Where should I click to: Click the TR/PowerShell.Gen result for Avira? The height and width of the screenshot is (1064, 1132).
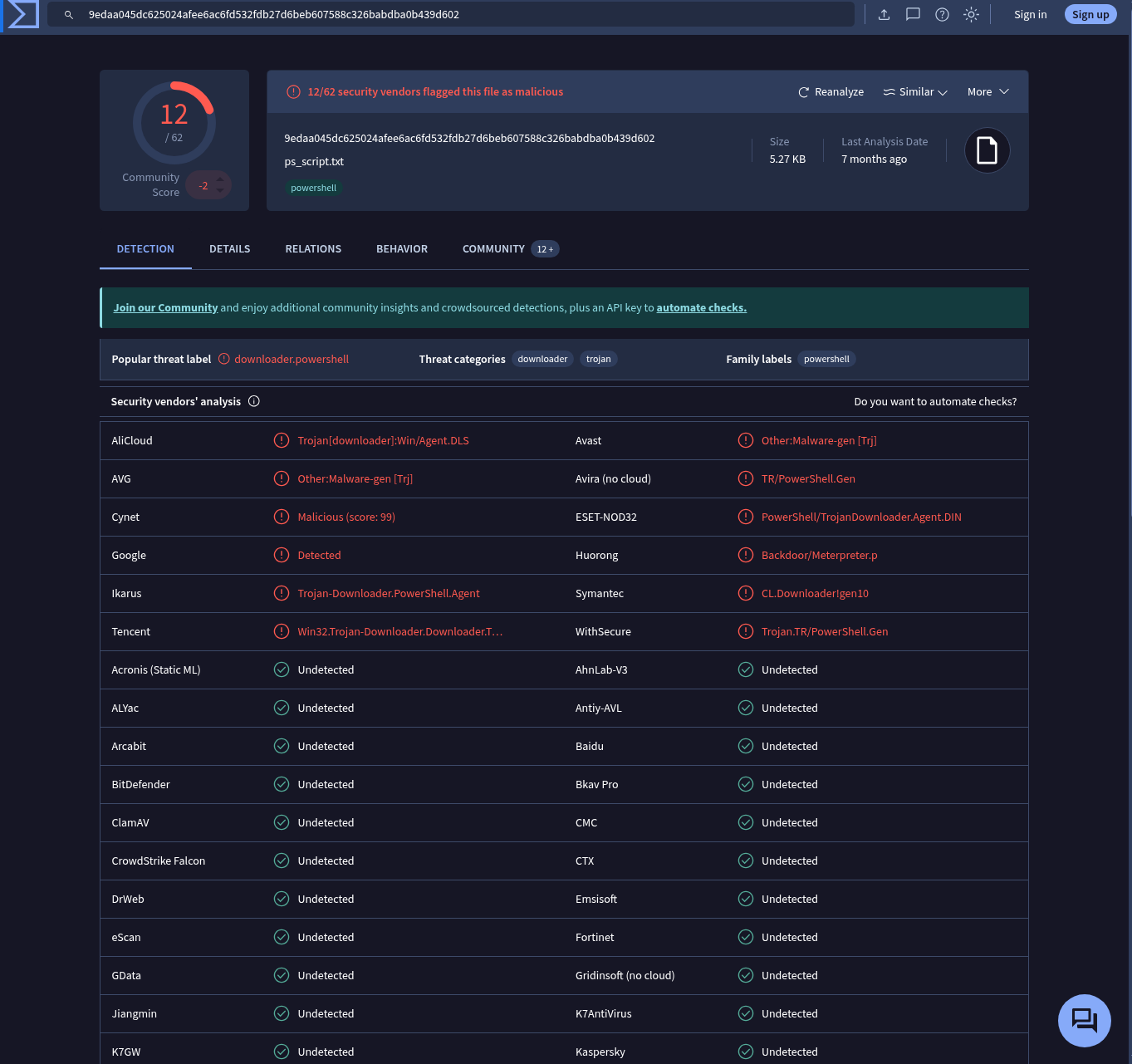tap(808, 478)
